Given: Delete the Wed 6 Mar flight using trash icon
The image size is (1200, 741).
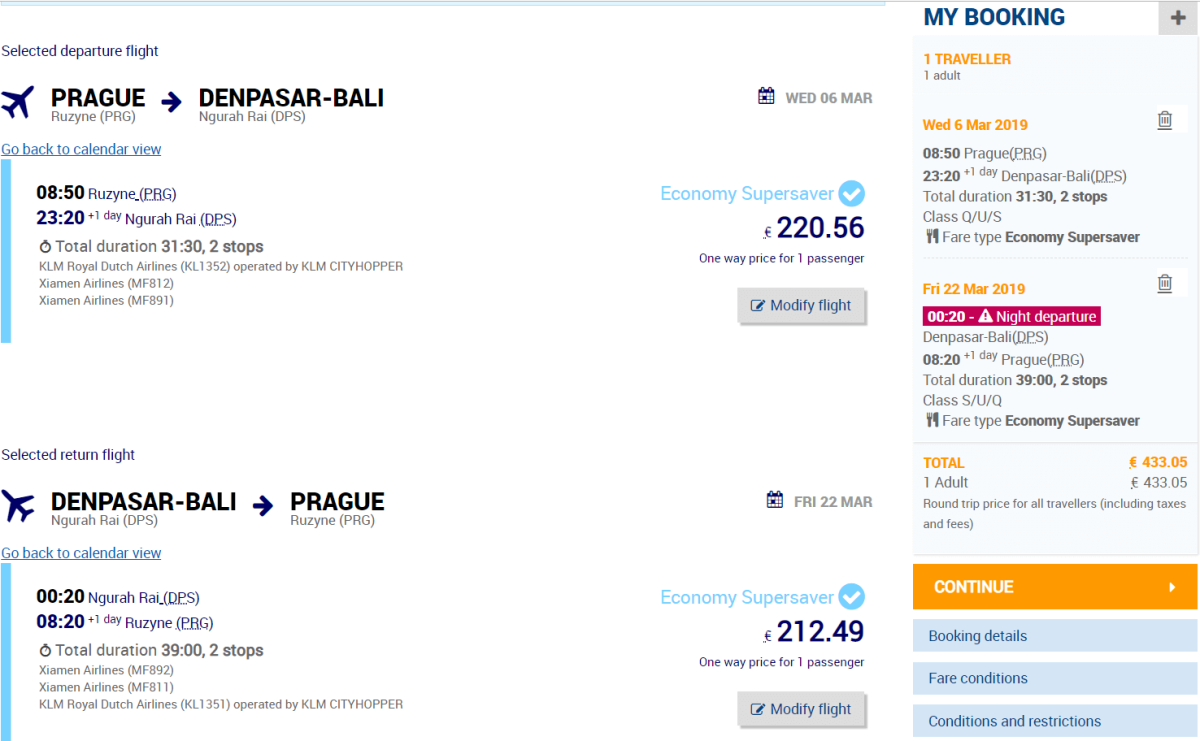Looking at the screenshot, I should coord(1165,120).
